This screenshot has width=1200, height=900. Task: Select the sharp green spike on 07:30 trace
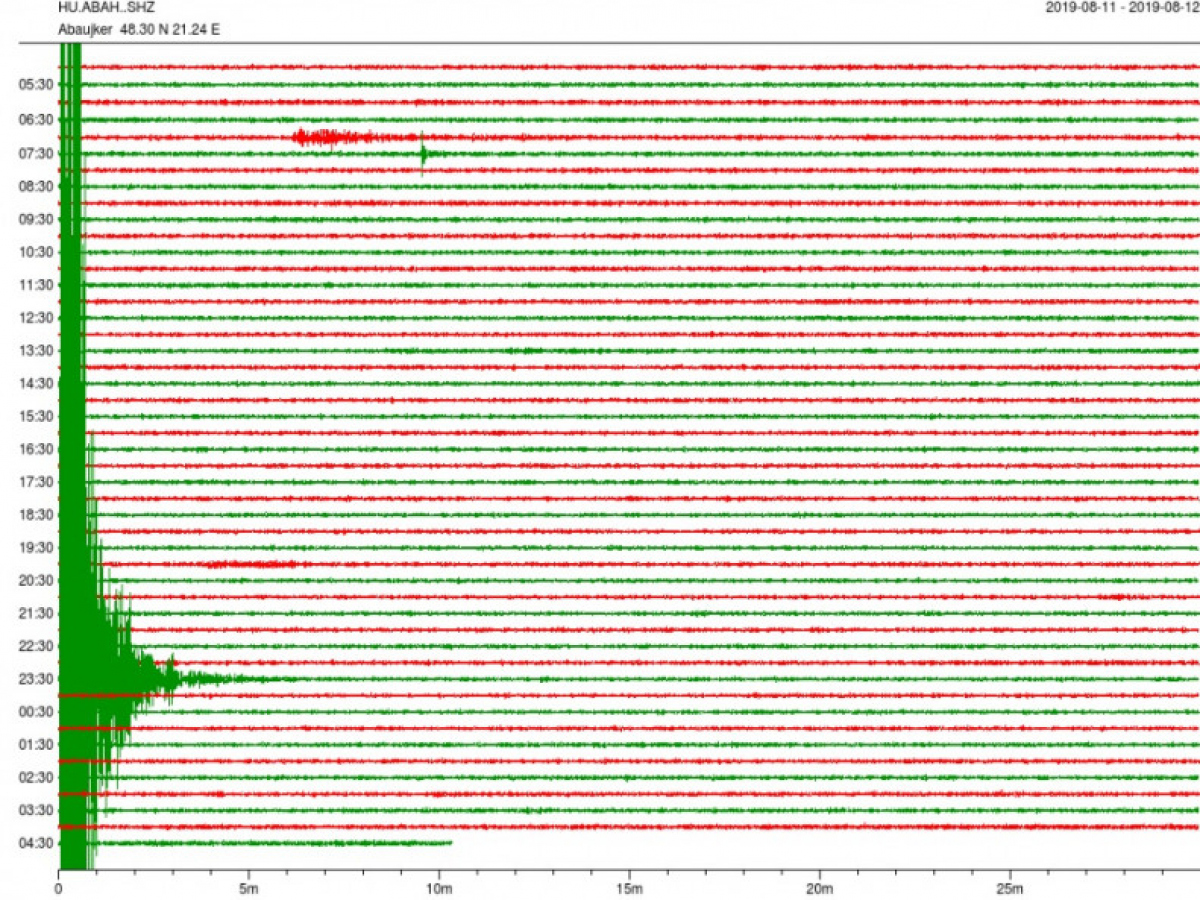tap(423, 154)
